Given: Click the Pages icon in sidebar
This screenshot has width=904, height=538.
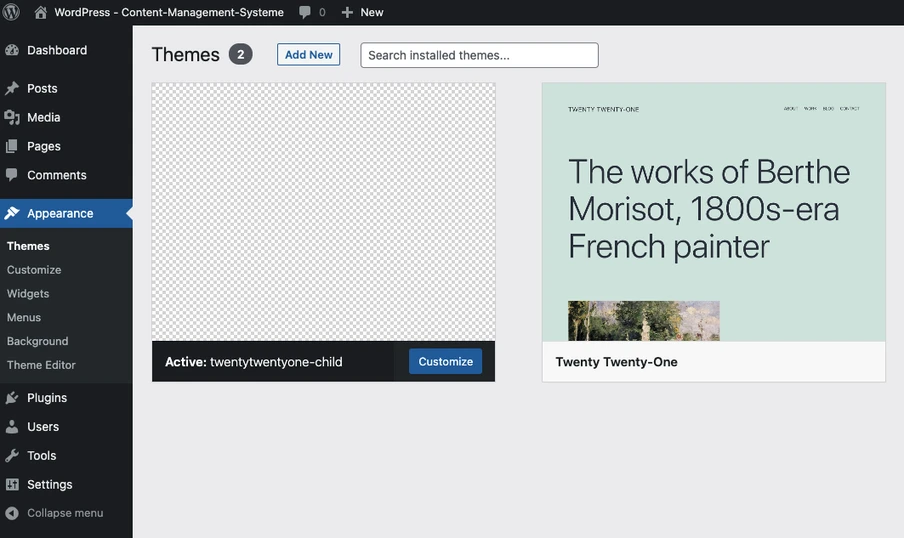Looking at the screenshot, I should tap(12, 146).
